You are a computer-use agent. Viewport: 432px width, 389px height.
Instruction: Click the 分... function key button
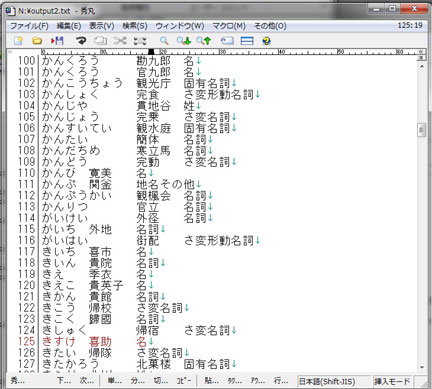point(138,380)
